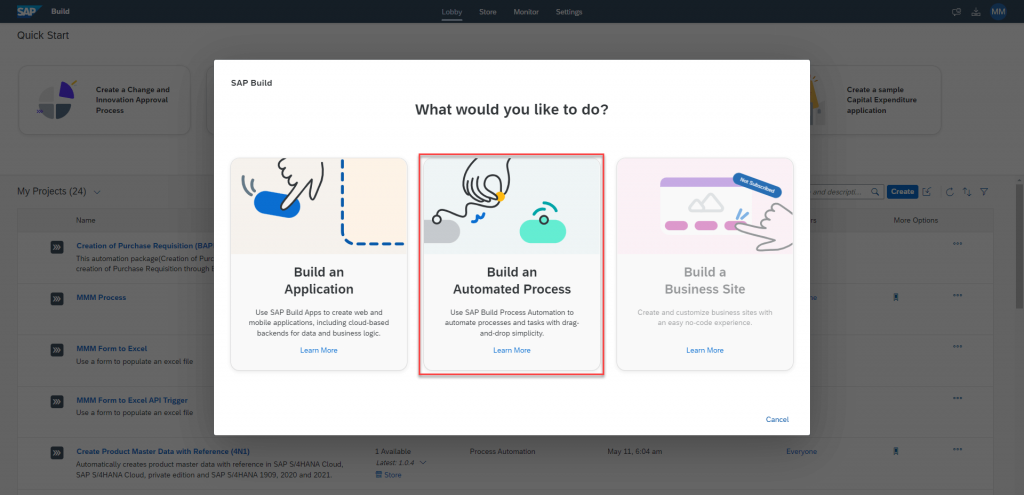Click project icon for MMM Form to Excel row
Image resolution: width=1024 pixels, height=495 pixels.
point(57,349)
